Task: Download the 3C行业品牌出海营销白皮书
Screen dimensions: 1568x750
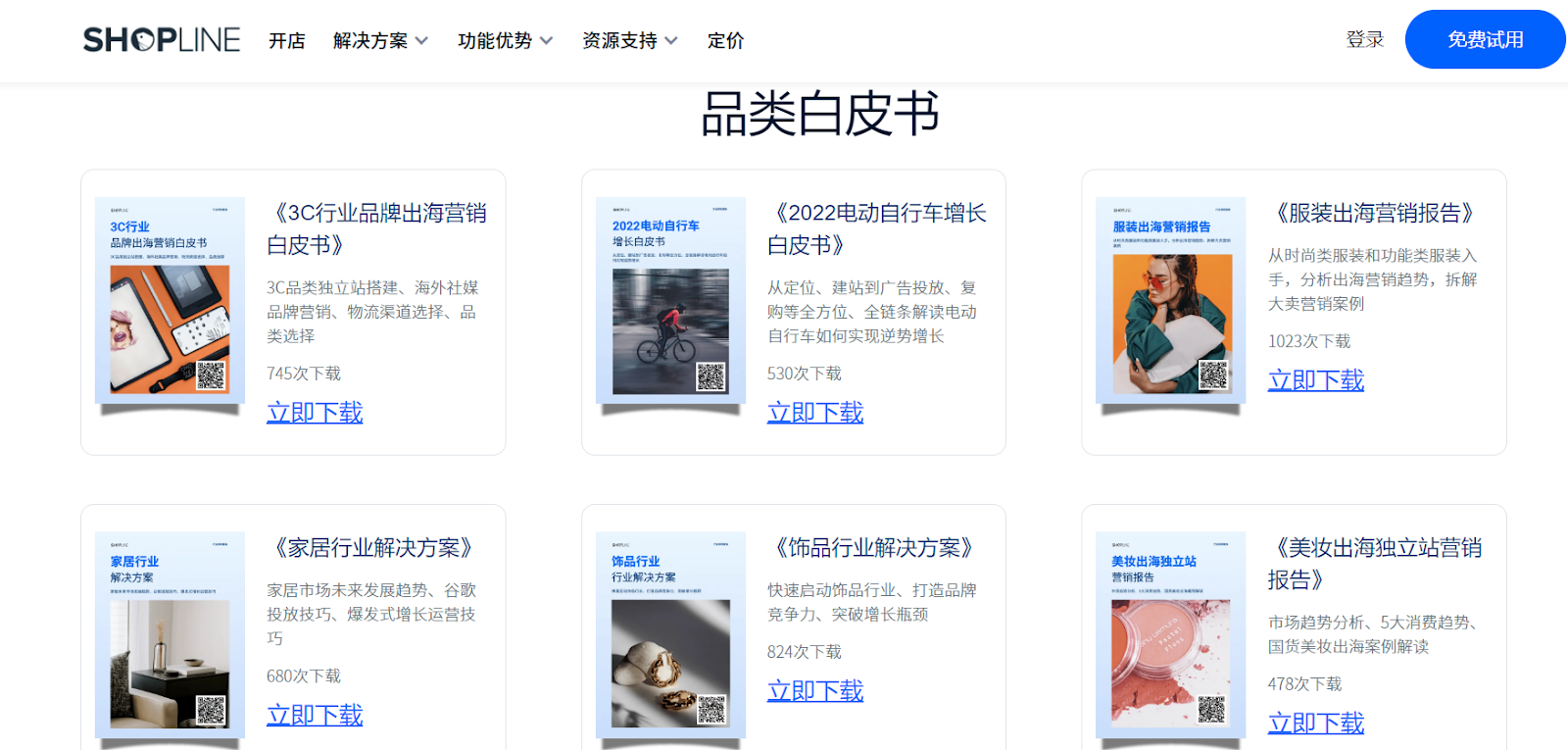Action: coord(315,413)
